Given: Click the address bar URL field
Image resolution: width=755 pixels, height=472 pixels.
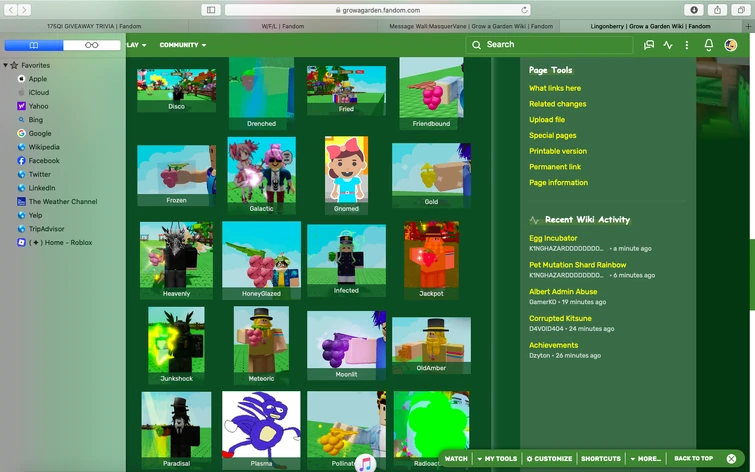Looking at the screenshot, I should coord(378,10).
